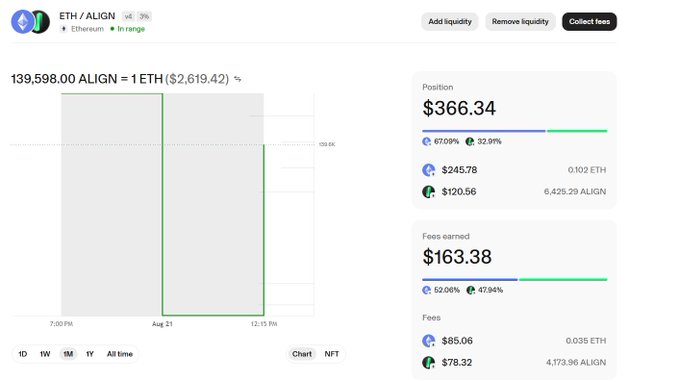Viewport: 679px width, 382px height.
Task: Click ETH icon beside 52.06% fees share
Action: pos(427,290)
